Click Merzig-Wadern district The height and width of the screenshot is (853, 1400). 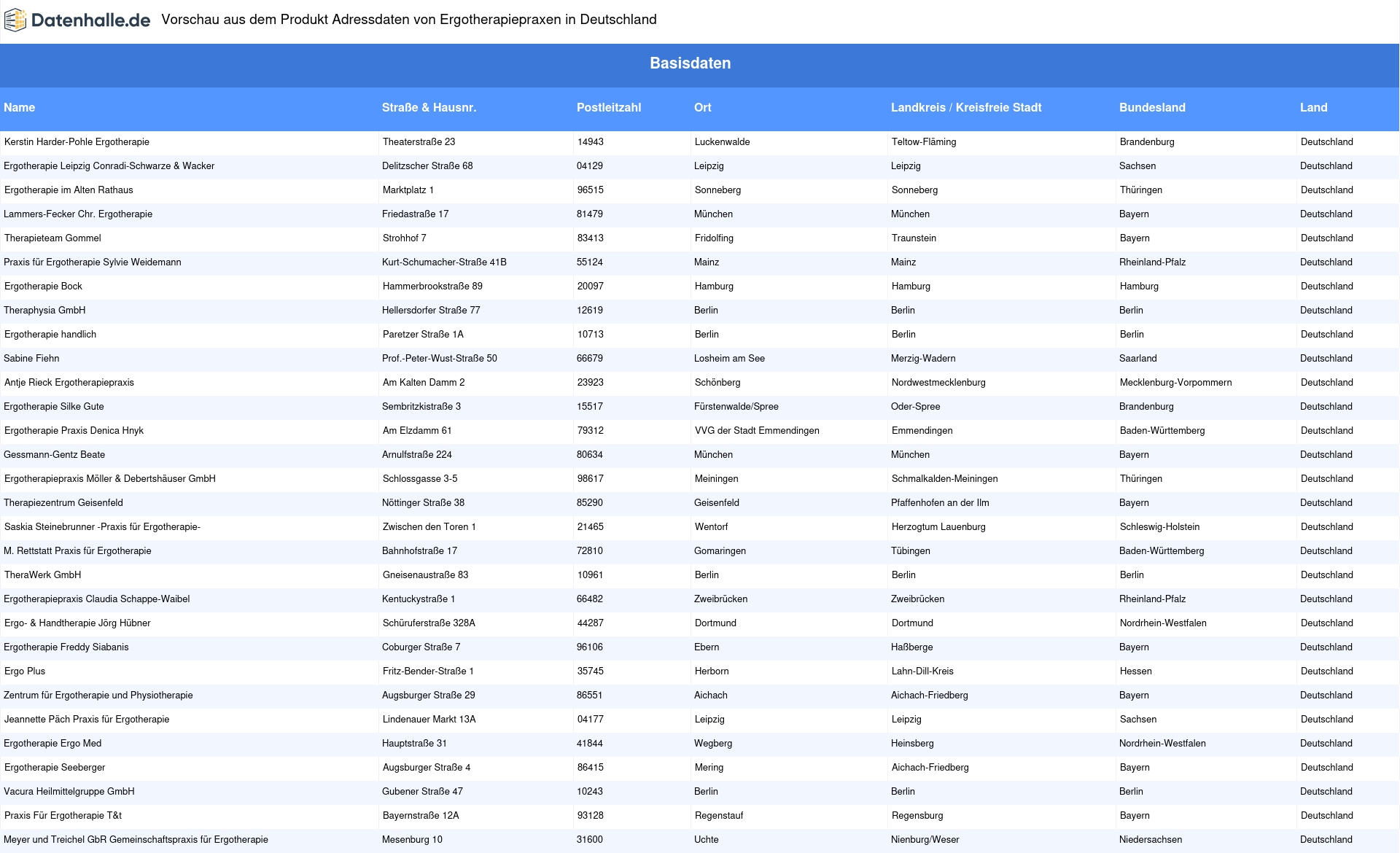[x=923, y=359]
